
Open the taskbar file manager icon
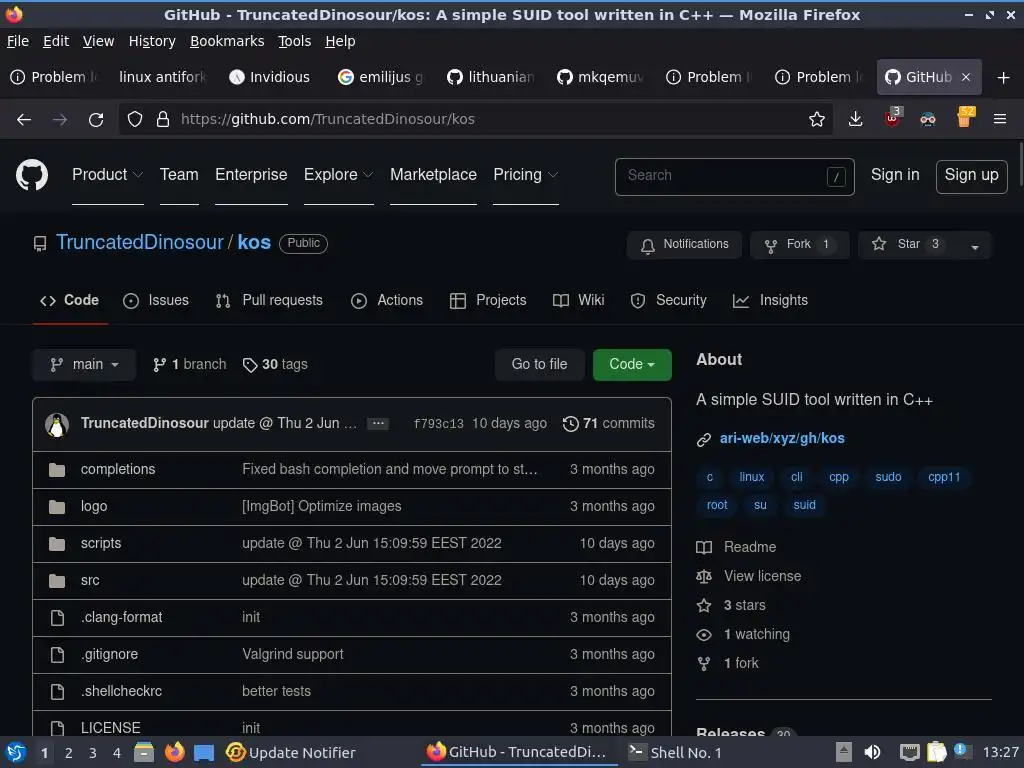click(144, 752)
